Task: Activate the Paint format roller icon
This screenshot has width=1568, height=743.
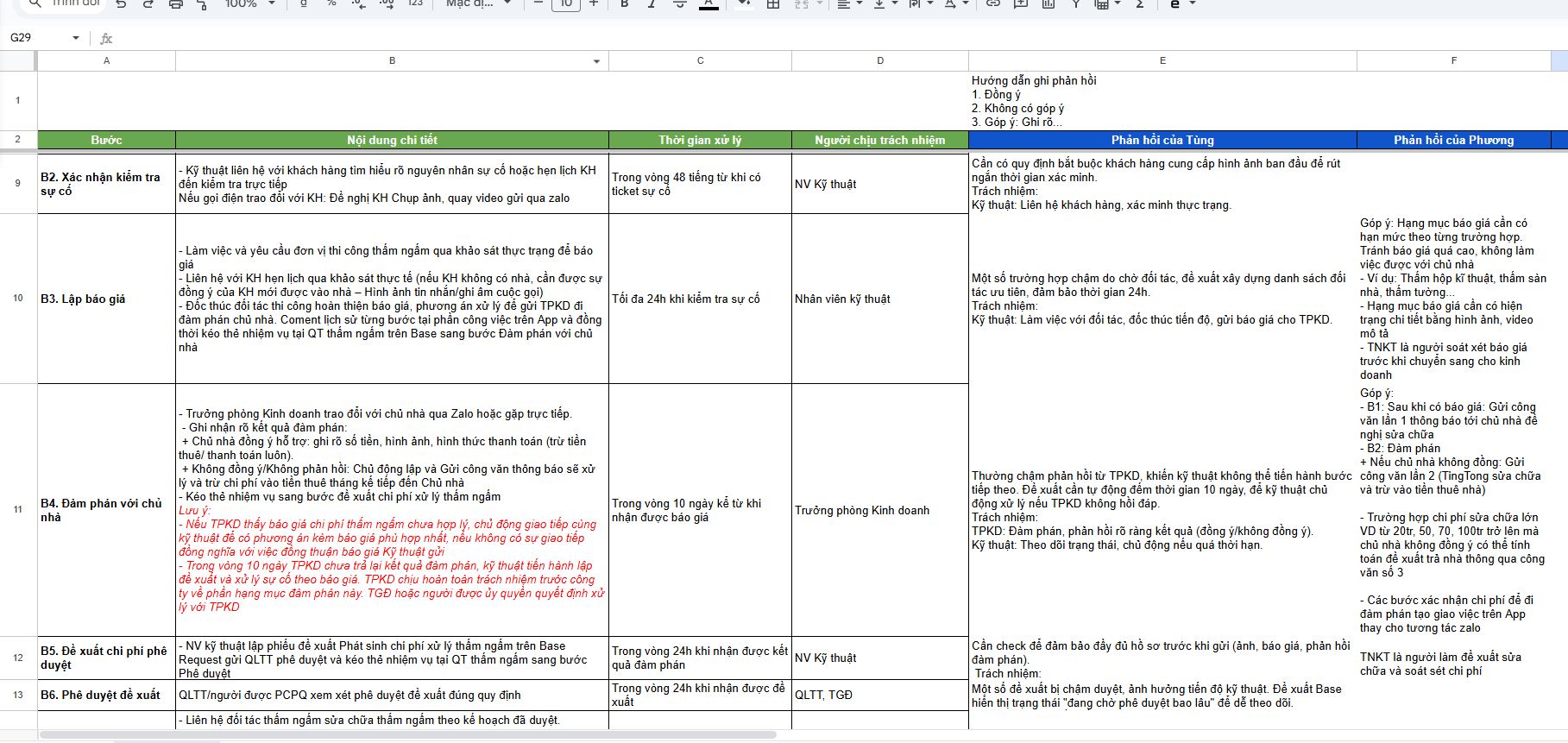Action: click(202, 4)
